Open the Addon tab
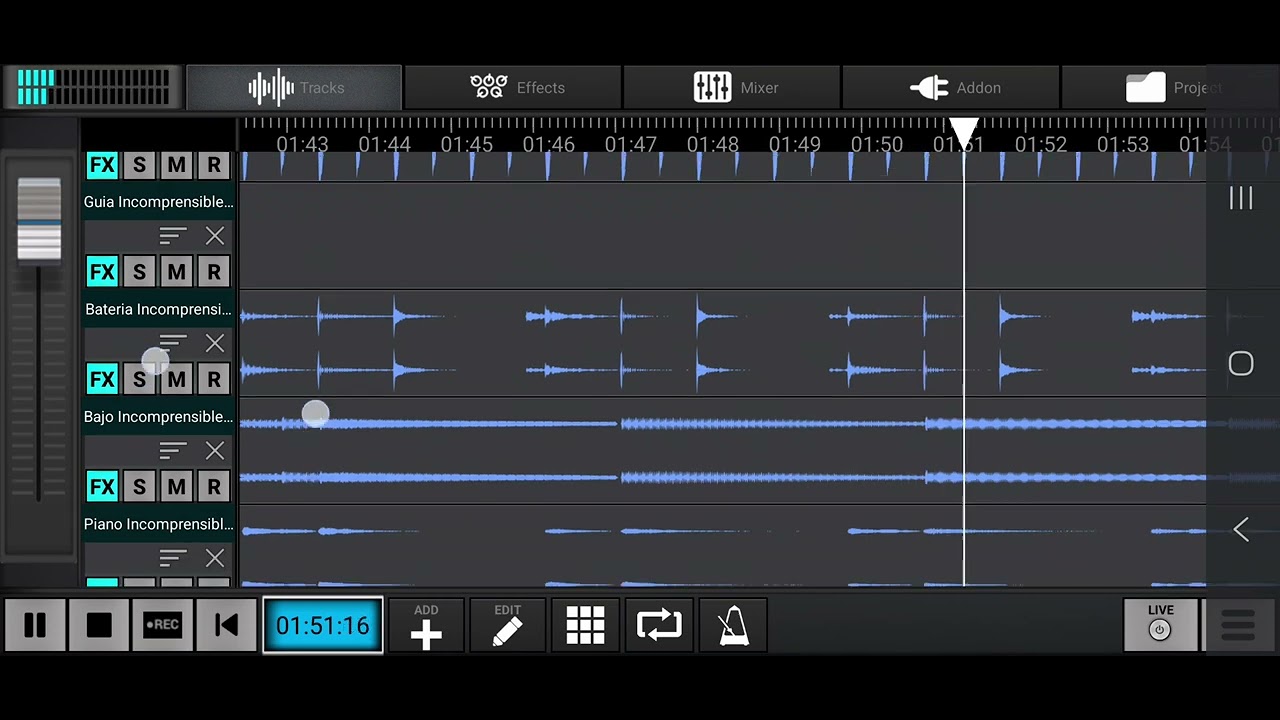Image resolution: width=1280 pixels, height=720 pixels. [x=951, y=88]
